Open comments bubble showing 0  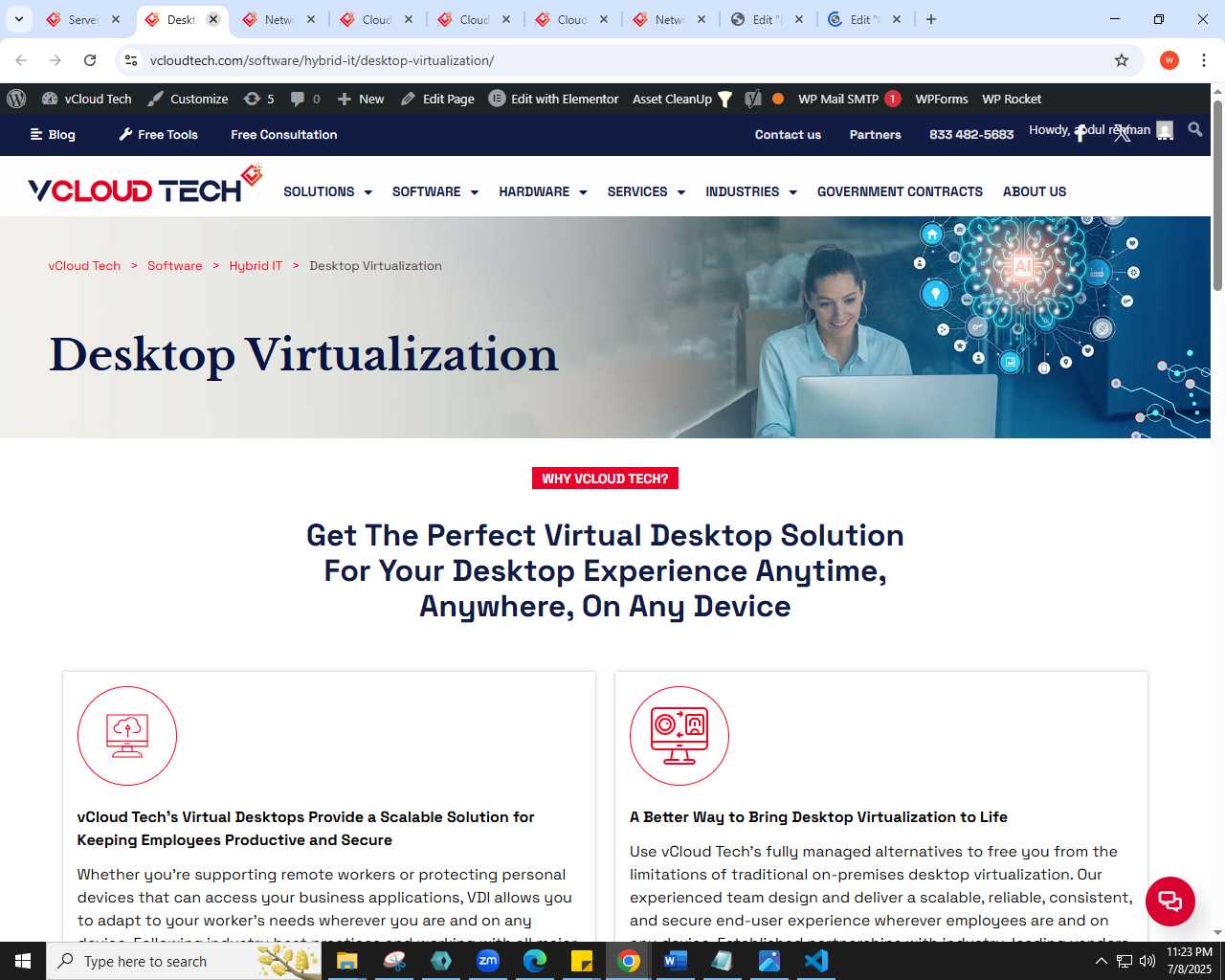point(305,99)
